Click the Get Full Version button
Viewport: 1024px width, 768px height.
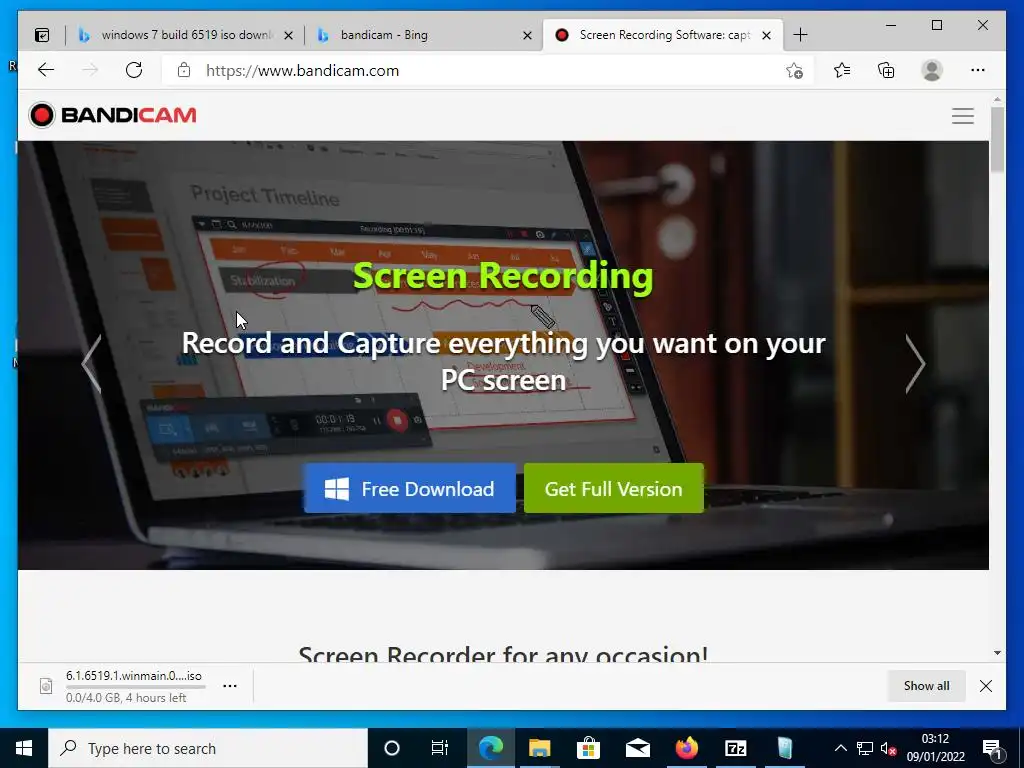click(x=614, y=488)
